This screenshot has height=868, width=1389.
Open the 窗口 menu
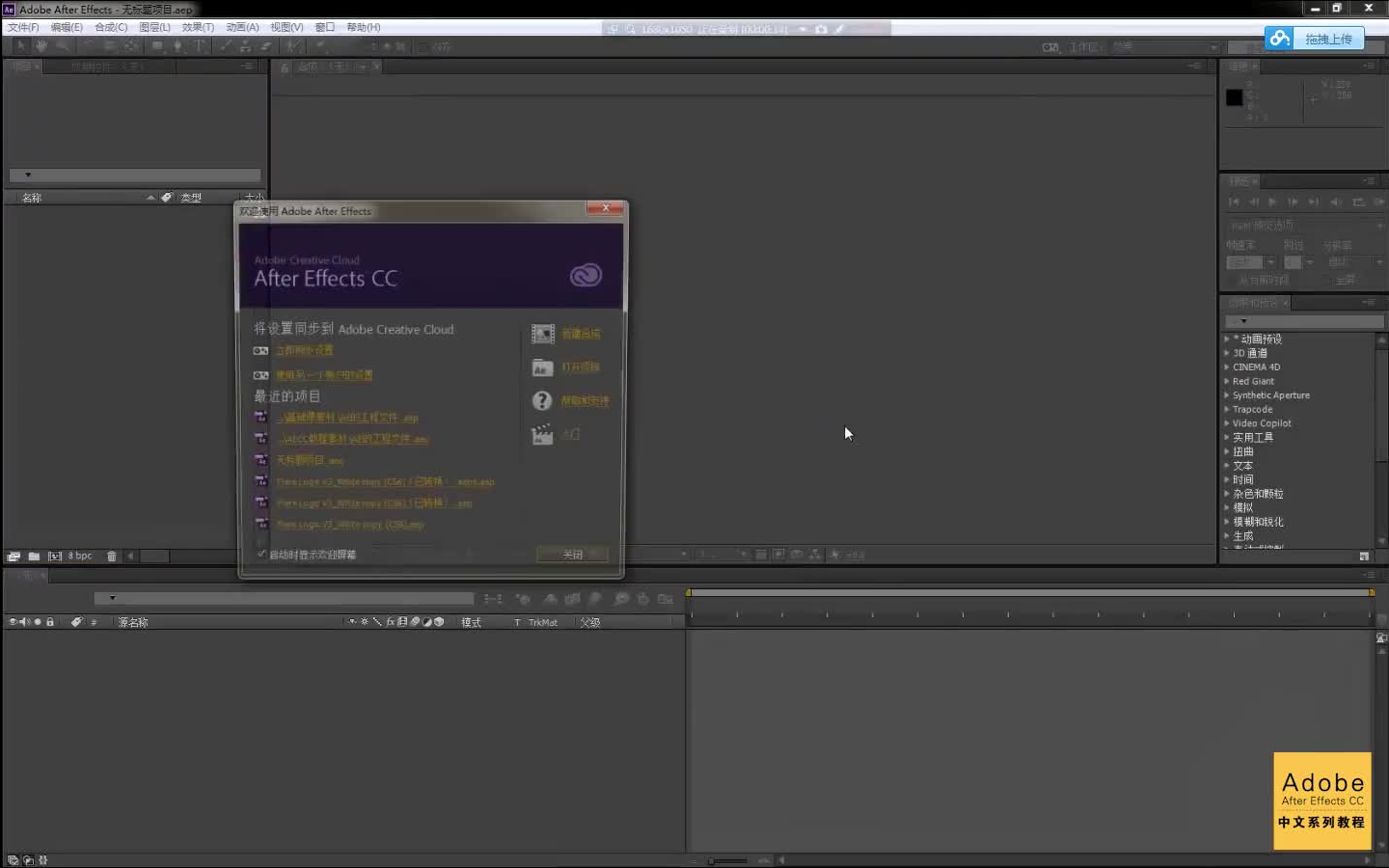click(x=325, y=27)
